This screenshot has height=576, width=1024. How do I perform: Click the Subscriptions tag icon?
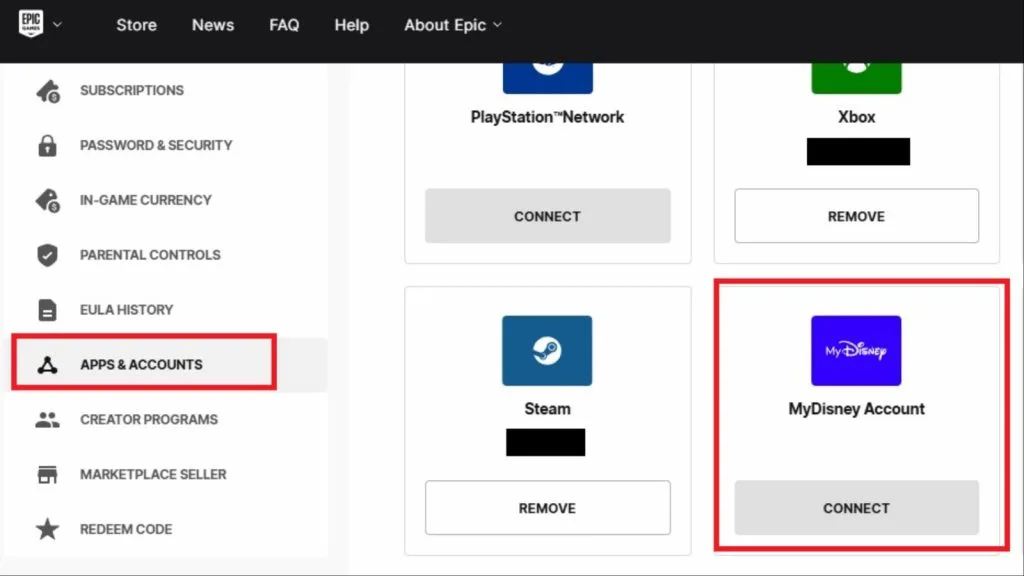(x=48, y=91)
